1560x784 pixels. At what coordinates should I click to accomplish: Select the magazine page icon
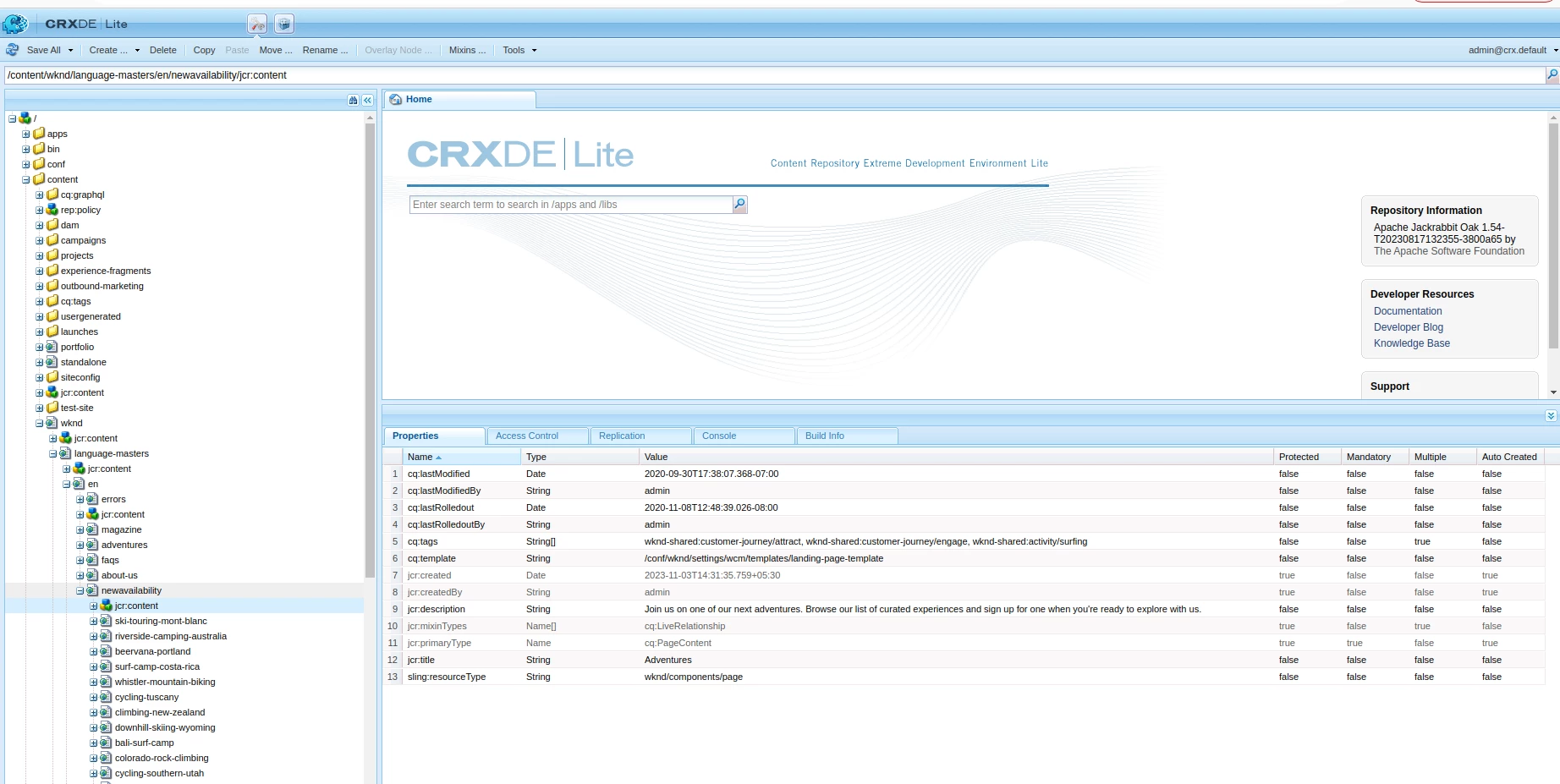tap(93, 529)
